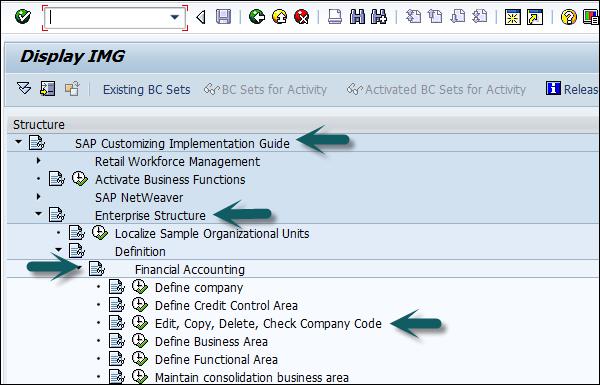This screenshot has height=385, width=600.
Task: Collapse the SAP Customizing Implementation Guide node
Action: click(x=18, y=142)
